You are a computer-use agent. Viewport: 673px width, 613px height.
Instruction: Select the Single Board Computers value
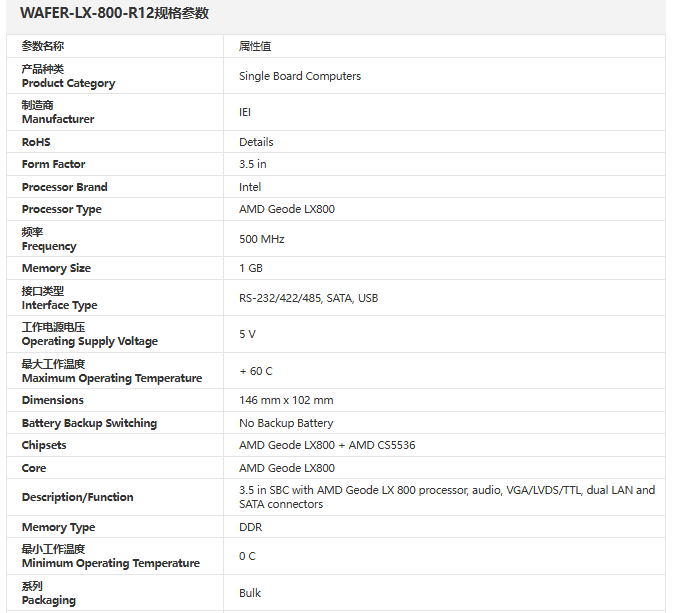[300, 76]
